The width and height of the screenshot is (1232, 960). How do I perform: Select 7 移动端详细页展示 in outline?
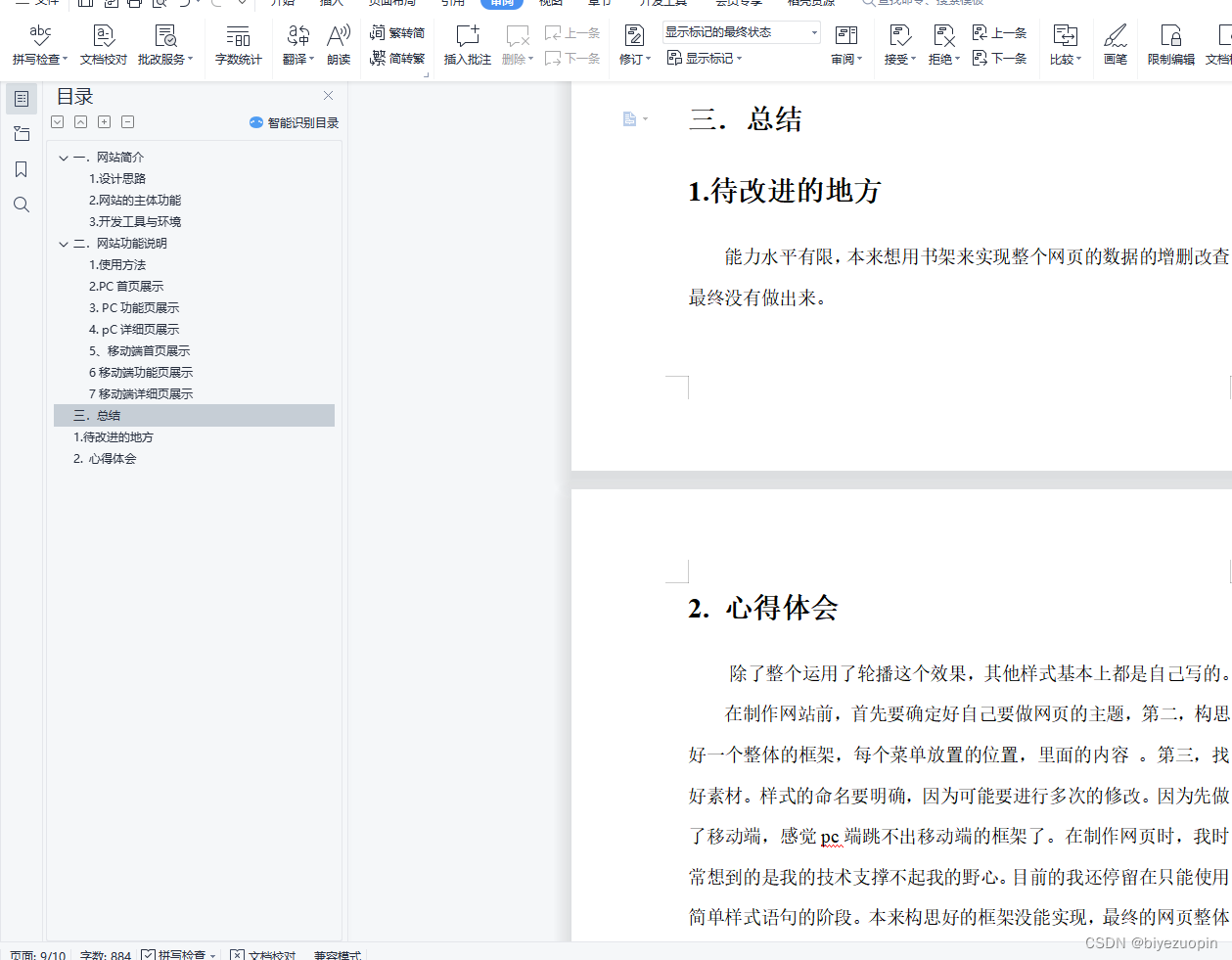click(141, 394)
